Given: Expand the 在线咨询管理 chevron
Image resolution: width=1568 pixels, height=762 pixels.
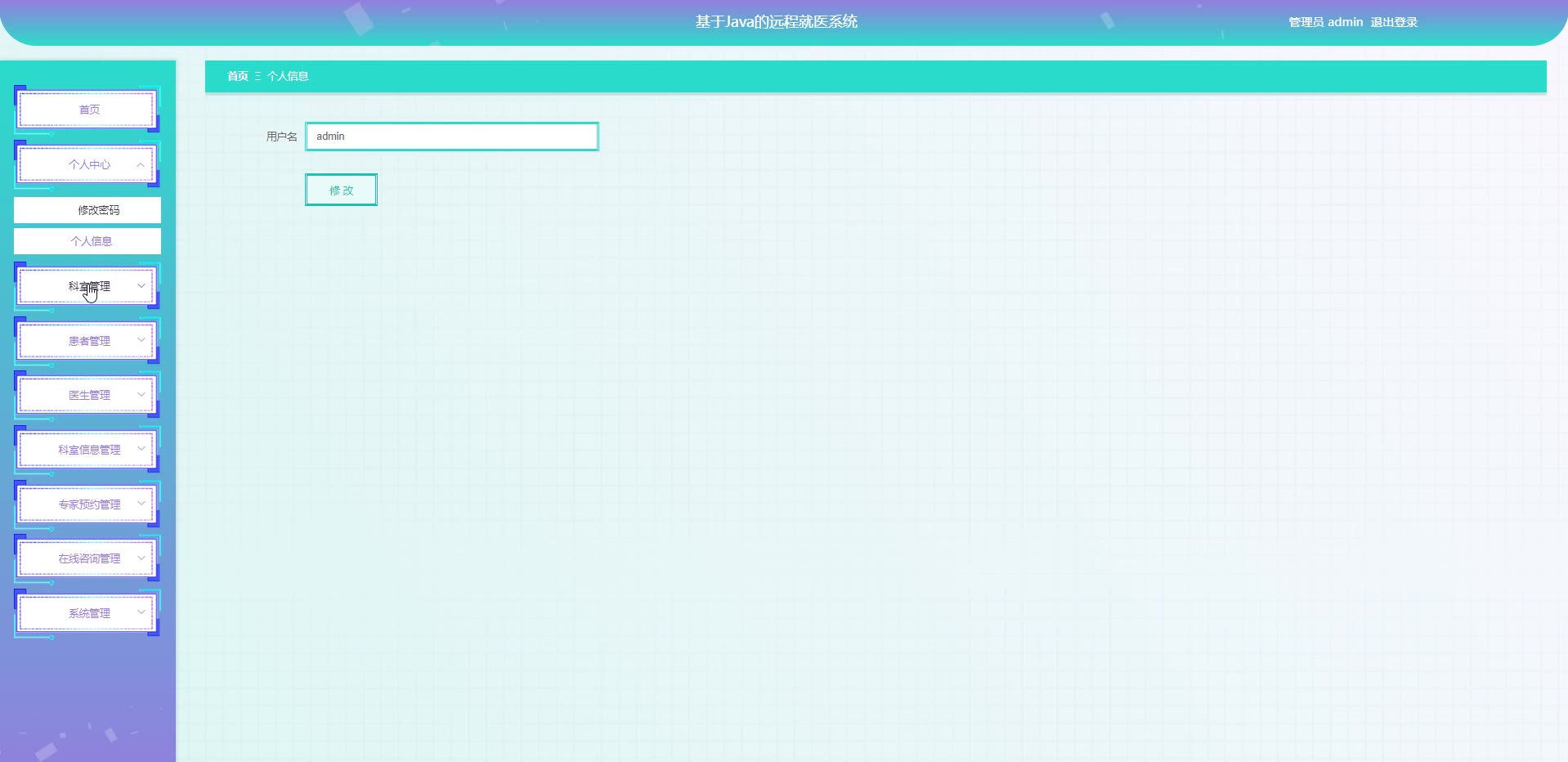Looking at the screenshot, I should click(x=141, y=558).
